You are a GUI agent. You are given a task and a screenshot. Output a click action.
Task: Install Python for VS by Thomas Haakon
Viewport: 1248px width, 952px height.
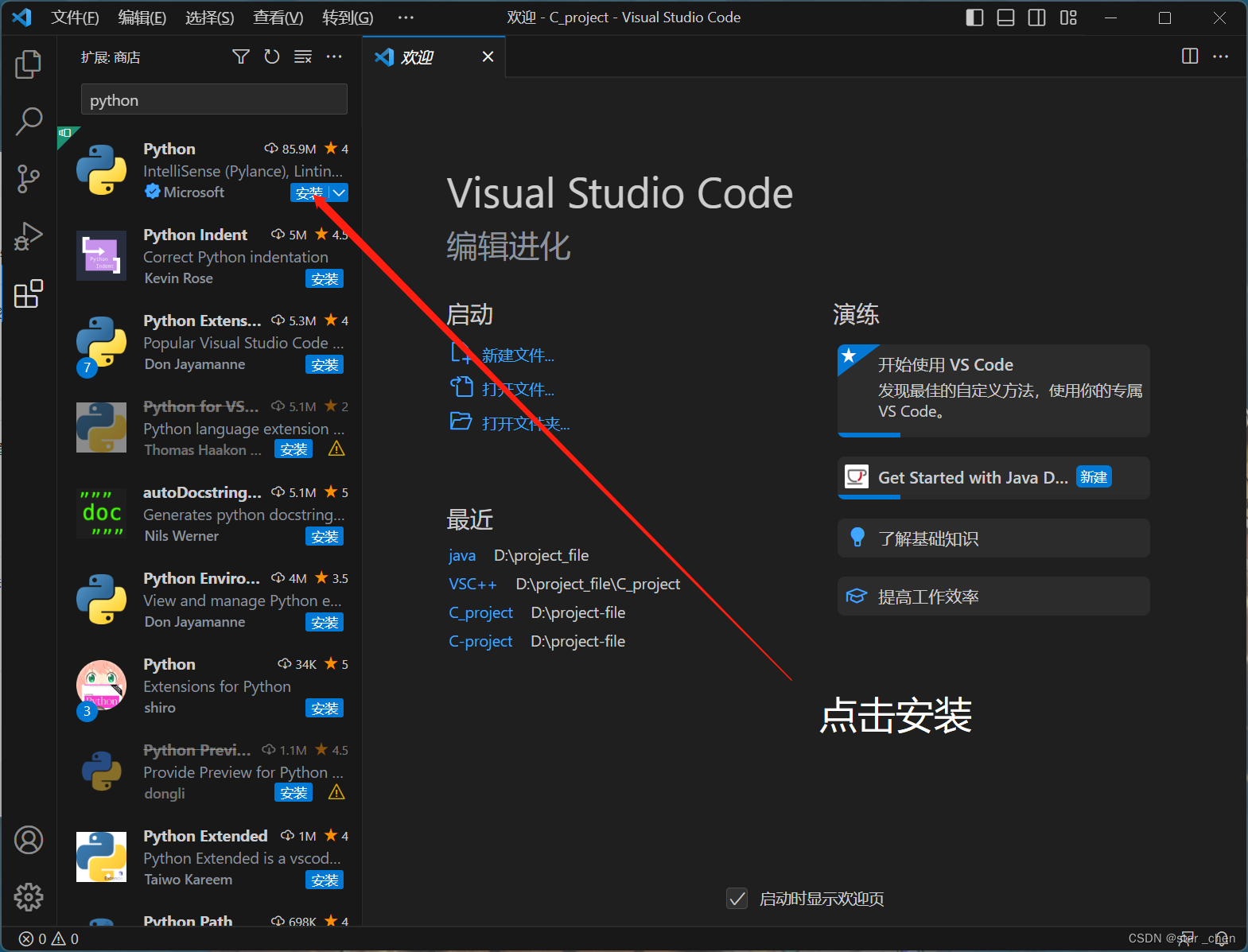click(294, 449)
